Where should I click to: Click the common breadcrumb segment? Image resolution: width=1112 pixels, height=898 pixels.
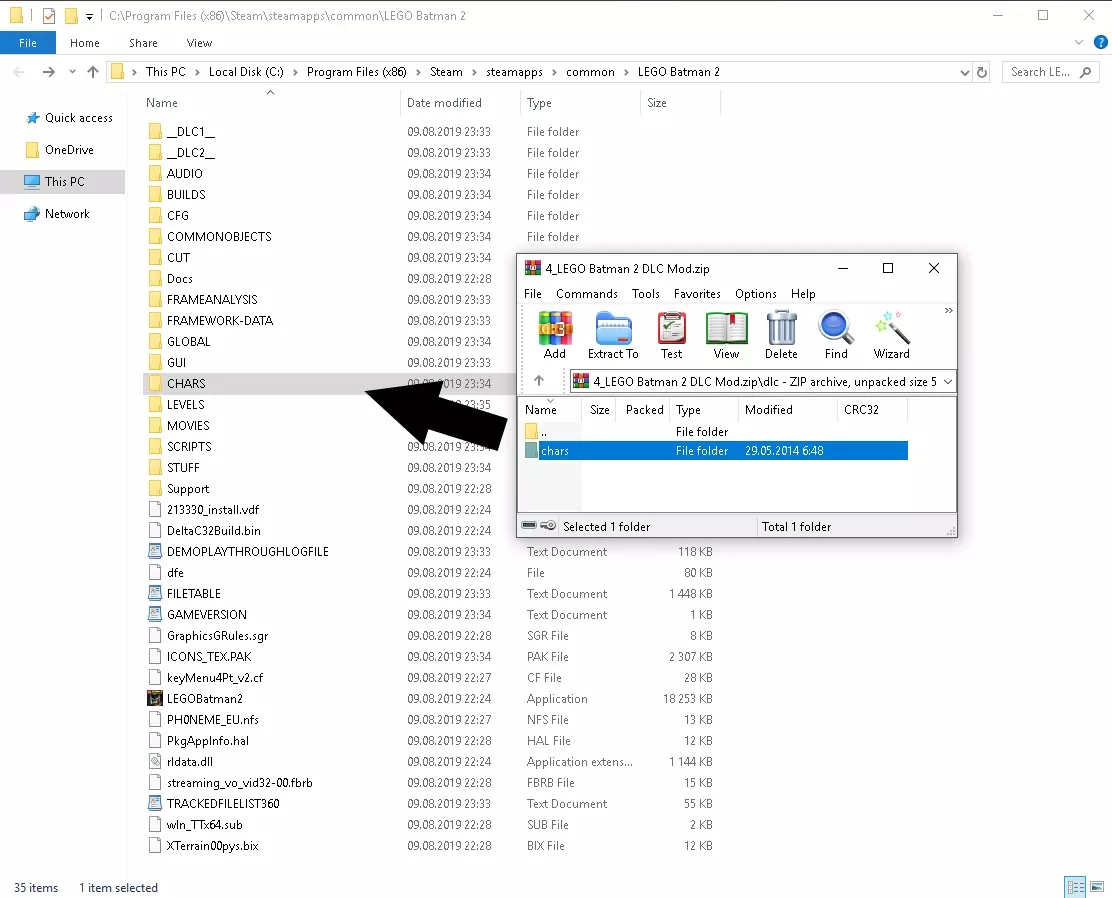pos(590,72)
